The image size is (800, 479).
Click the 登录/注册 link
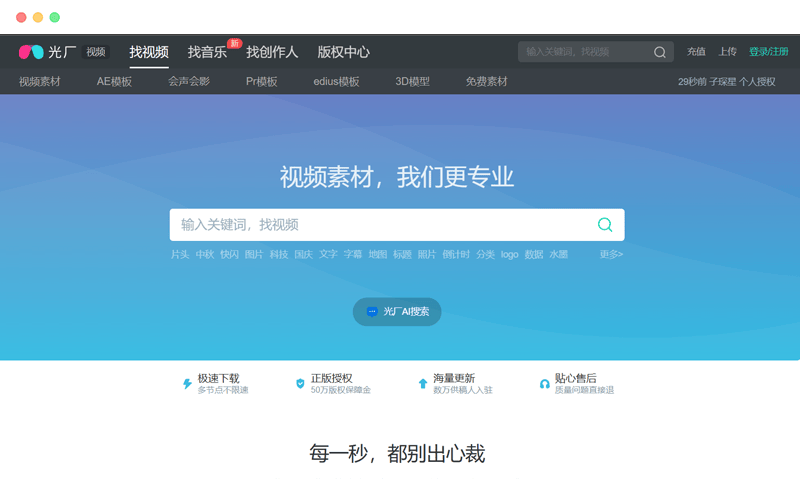pyautogui.click(x=768, y=52)
